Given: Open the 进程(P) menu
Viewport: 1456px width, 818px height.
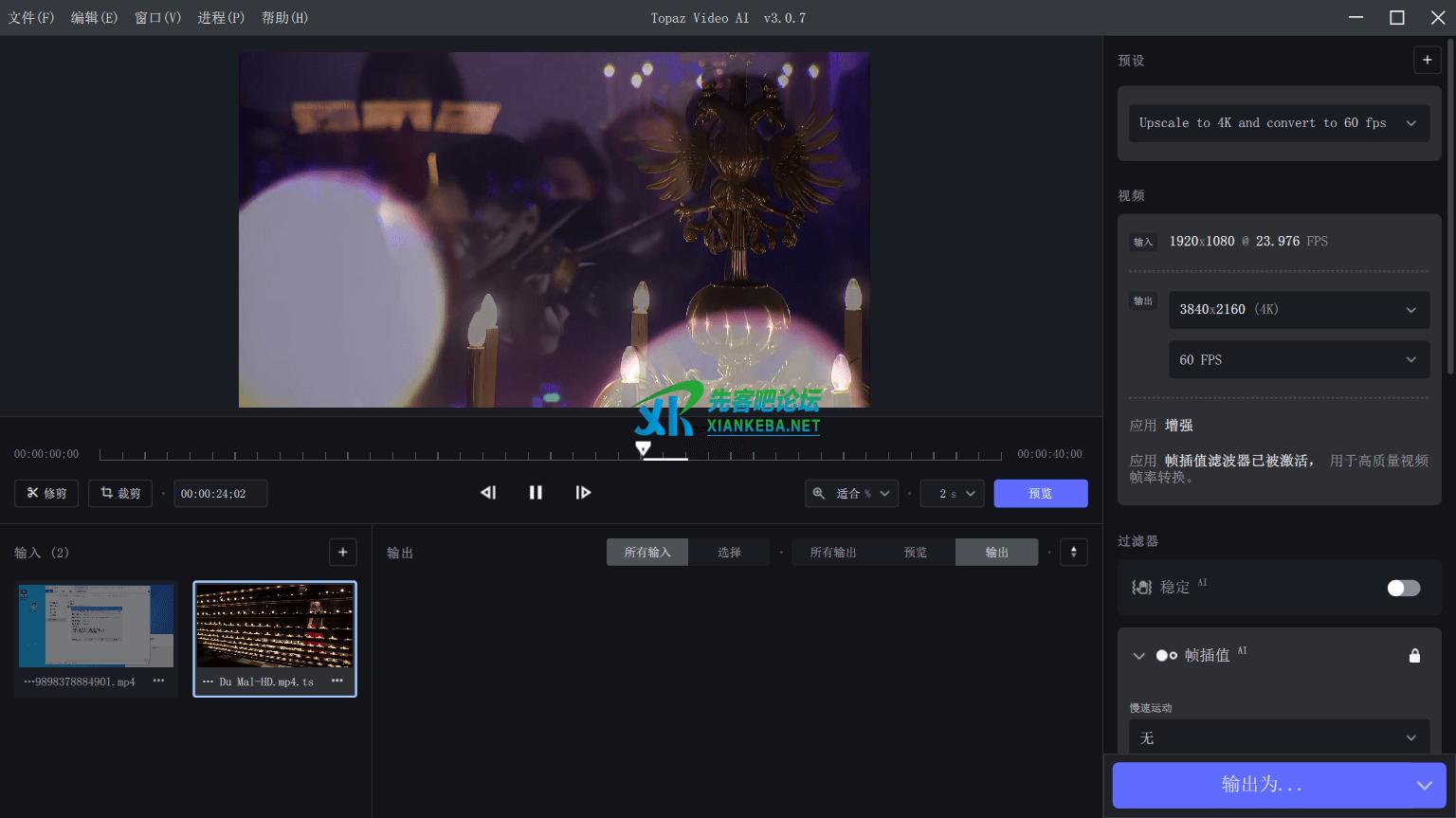Looking at the screenshot, I should (x=221, y=18).
